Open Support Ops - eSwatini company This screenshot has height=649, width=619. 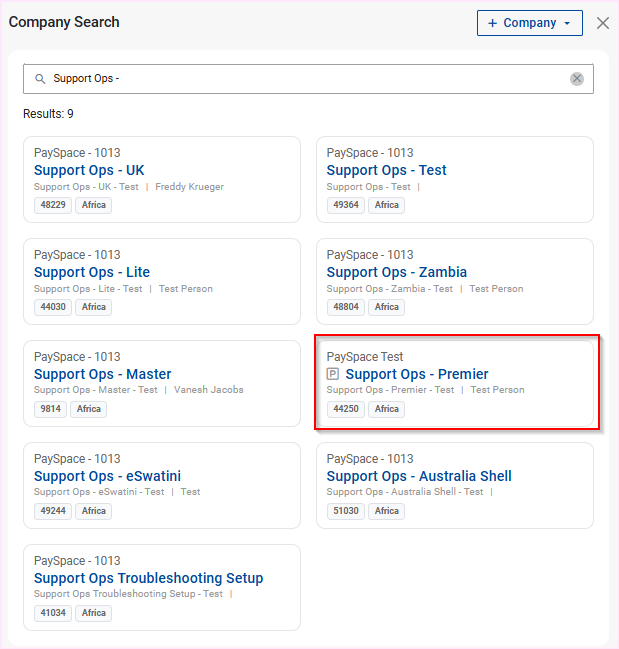(x=107, y=476)
